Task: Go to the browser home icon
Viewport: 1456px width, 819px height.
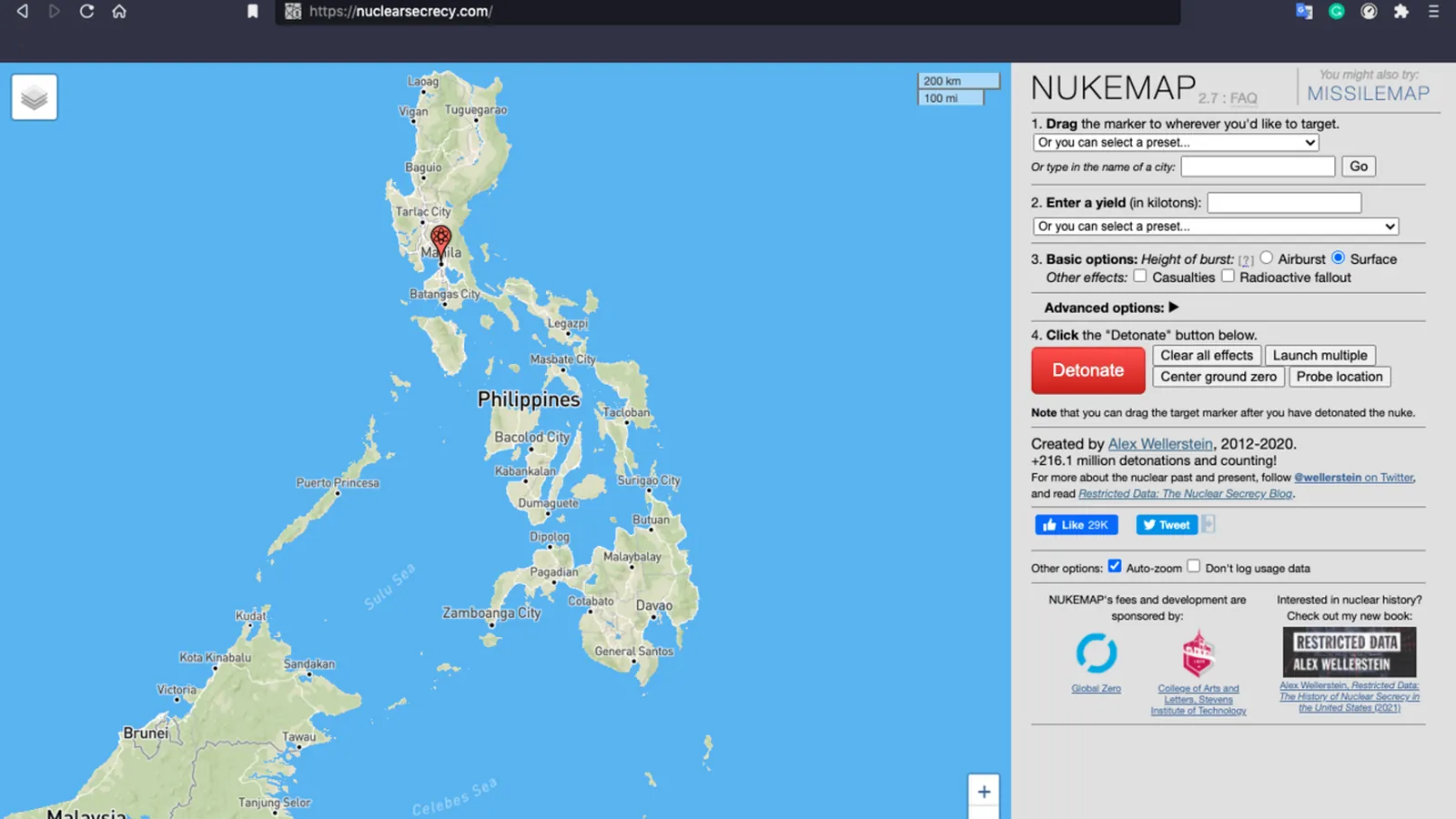Action: point(119,11)
